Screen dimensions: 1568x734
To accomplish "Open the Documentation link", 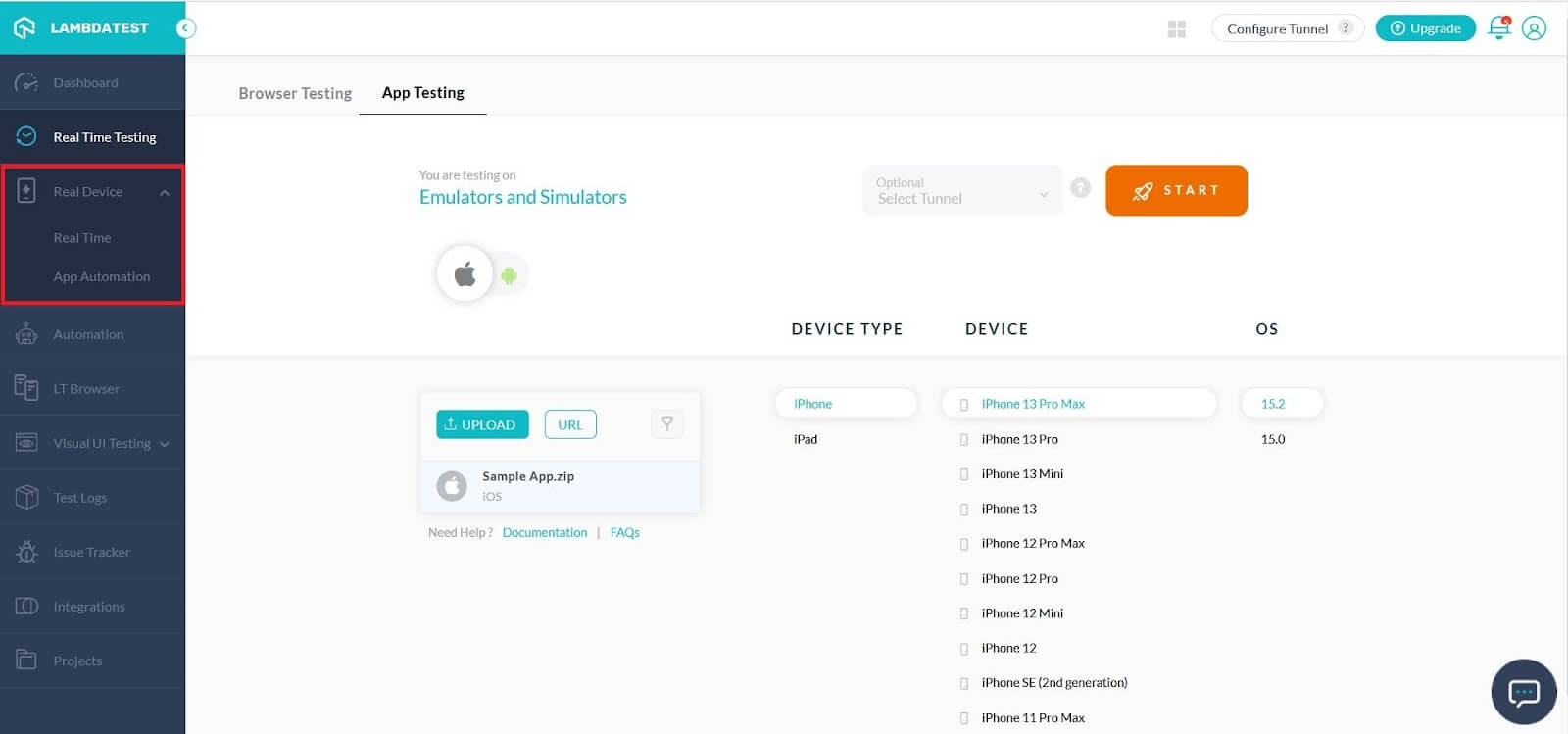I will (x=545, y=532).
